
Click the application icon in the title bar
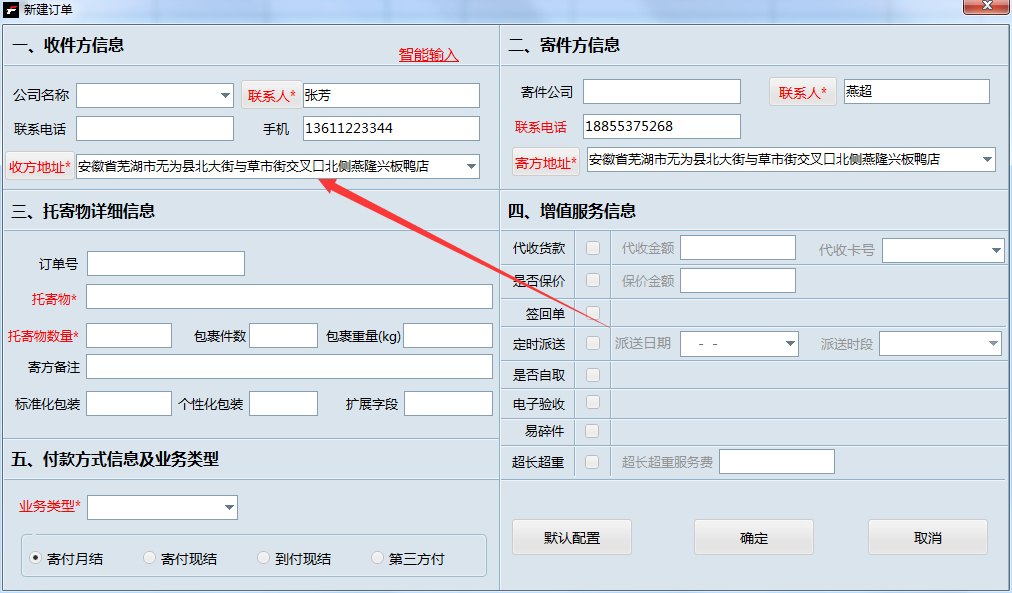pos(11,9)
